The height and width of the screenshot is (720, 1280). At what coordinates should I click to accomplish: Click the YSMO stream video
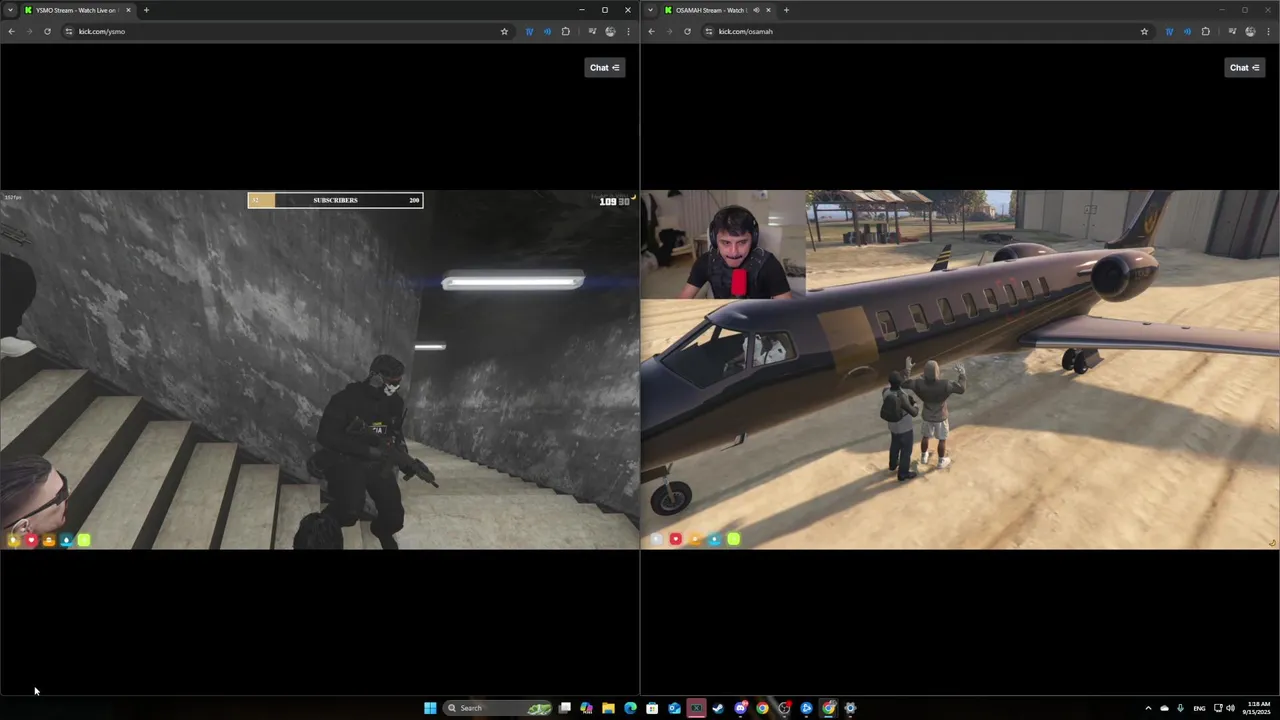coord(319,369)
